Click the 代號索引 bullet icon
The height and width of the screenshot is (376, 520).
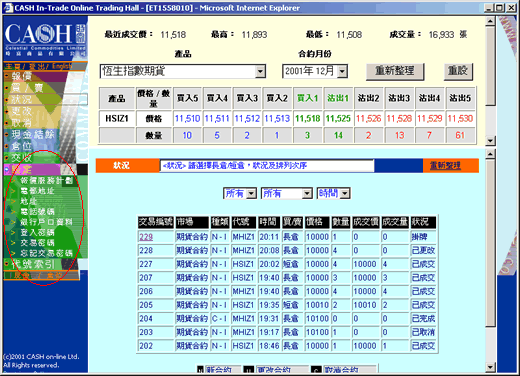(x=7, y=264)
